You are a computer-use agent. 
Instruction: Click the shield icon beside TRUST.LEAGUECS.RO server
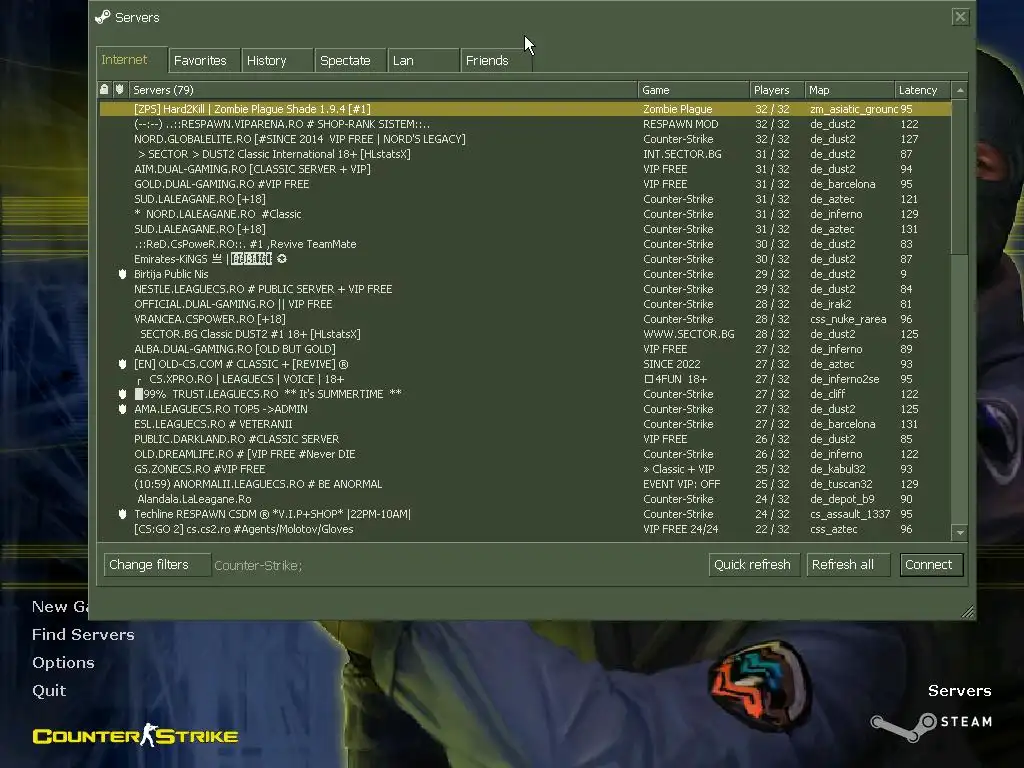(x=122, y=394)
